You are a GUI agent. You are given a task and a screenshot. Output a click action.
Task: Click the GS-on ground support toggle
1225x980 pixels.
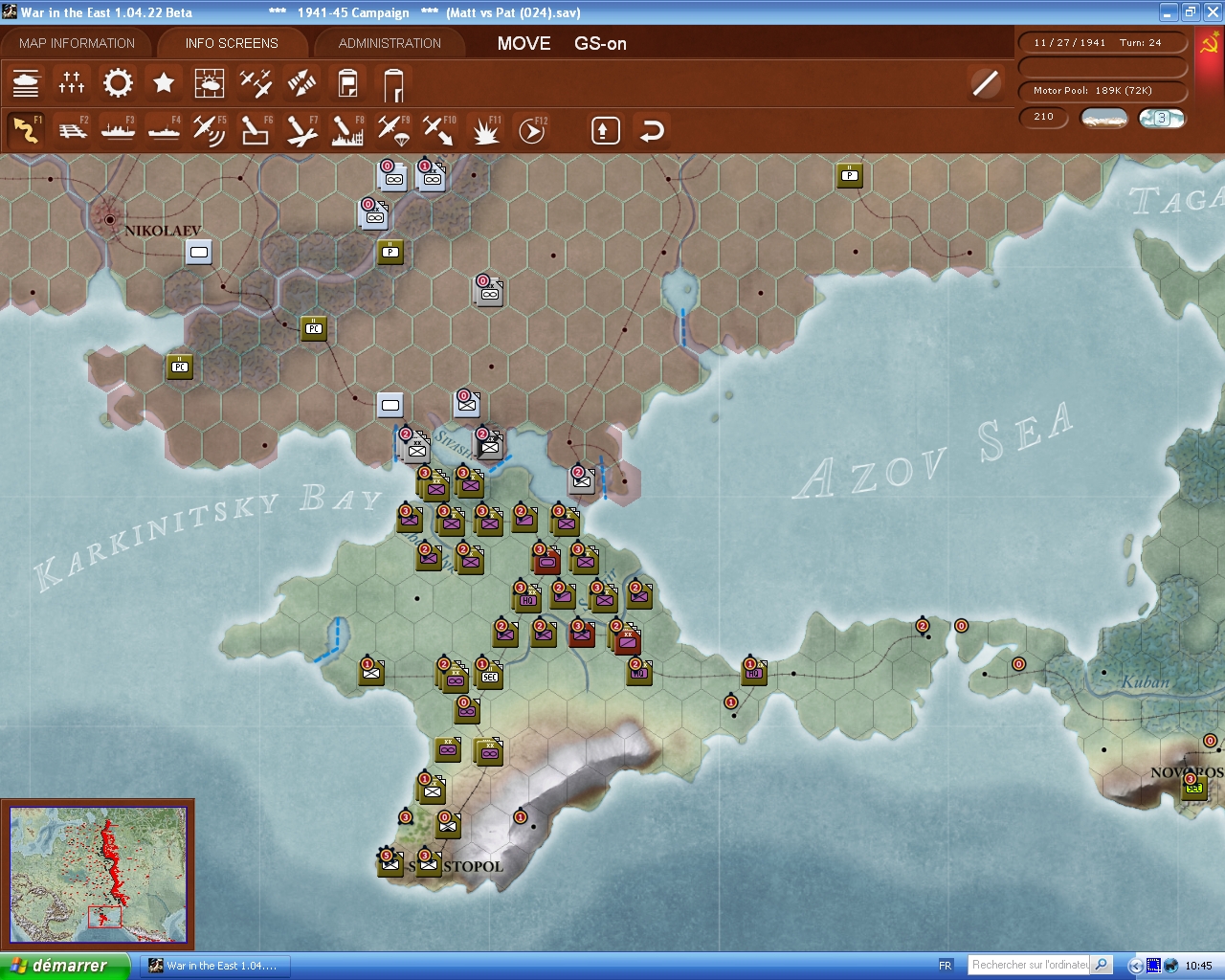[x=600, y=43]
